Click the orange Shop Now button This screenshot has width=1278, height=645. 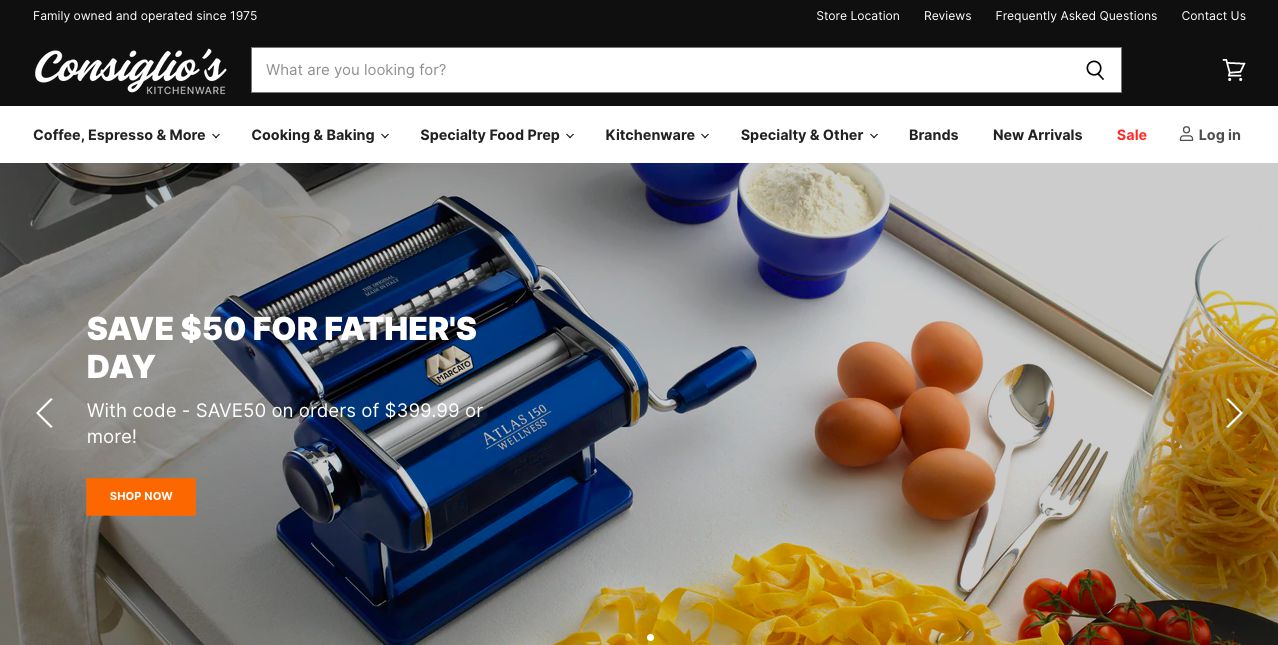[141, 496]
